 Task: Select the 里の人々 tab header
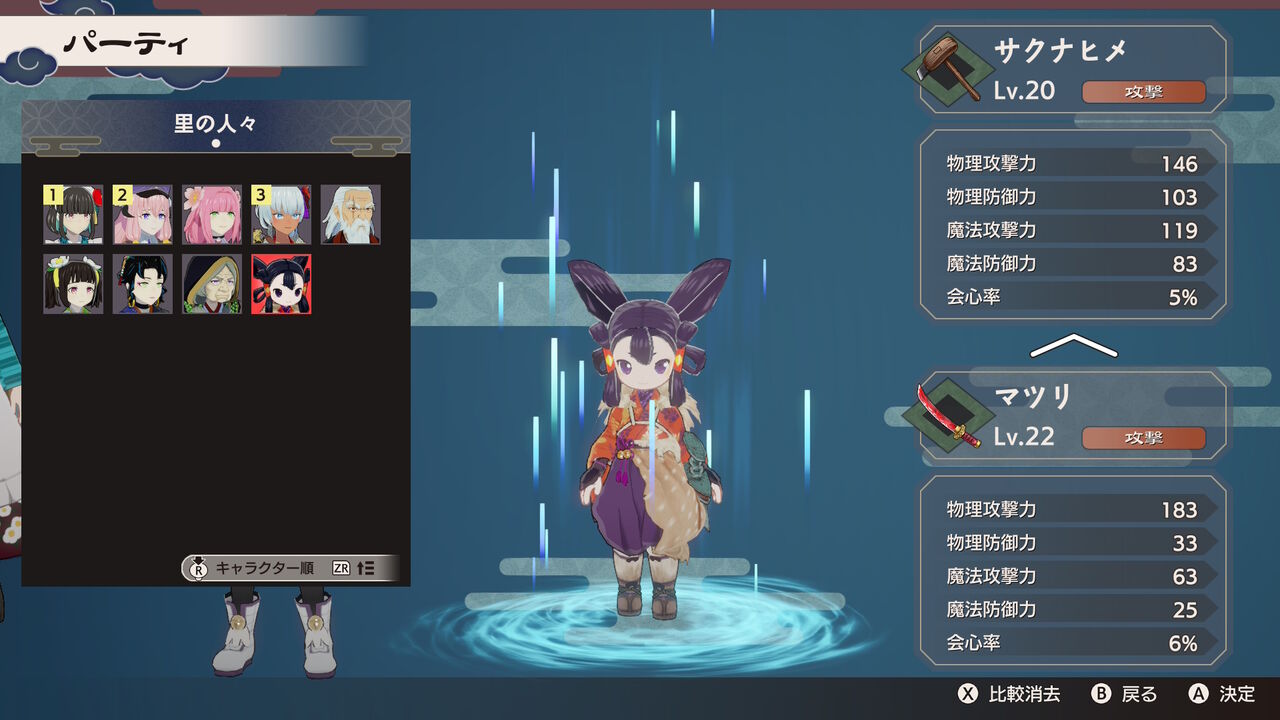click(x=216, y=126)
